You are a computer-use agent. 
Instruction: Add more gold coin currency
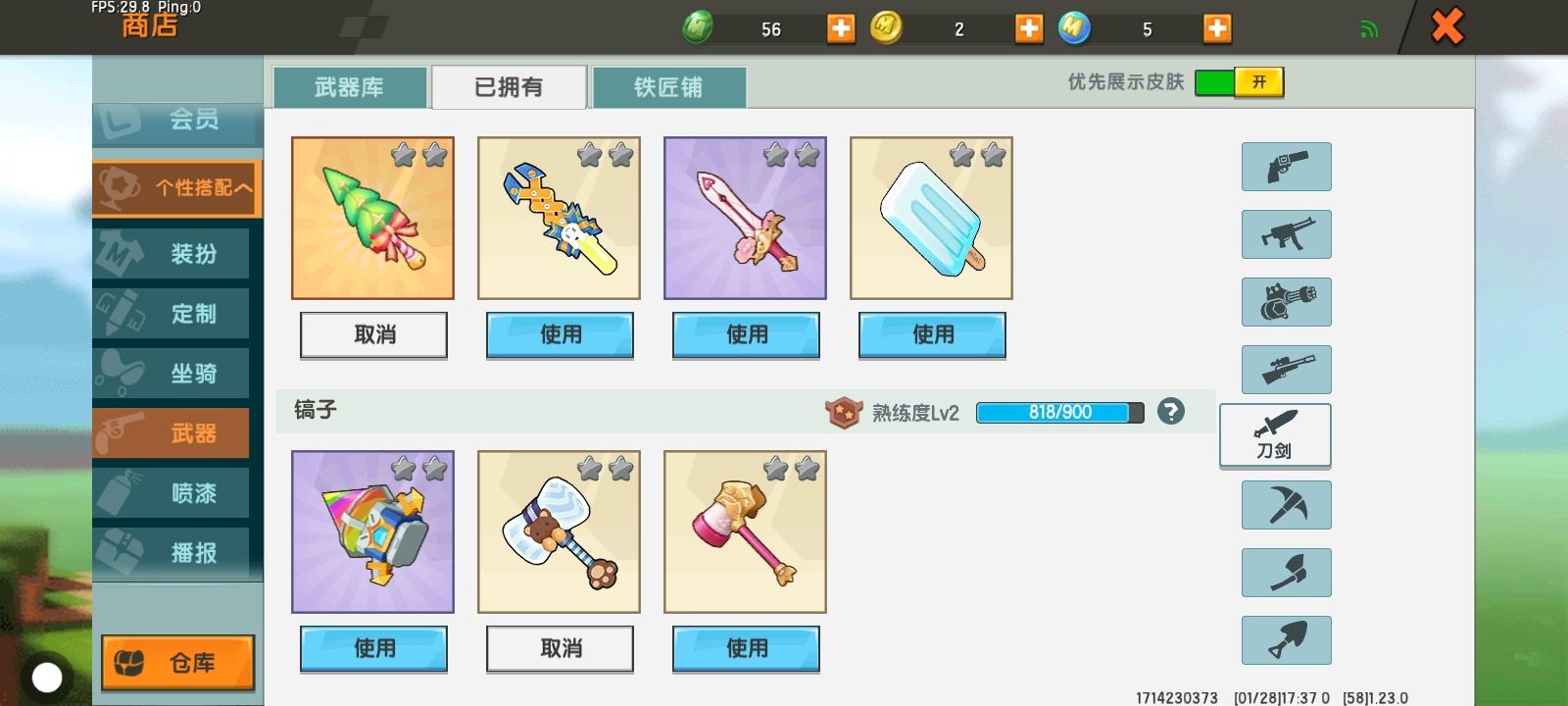[1028, 28]
